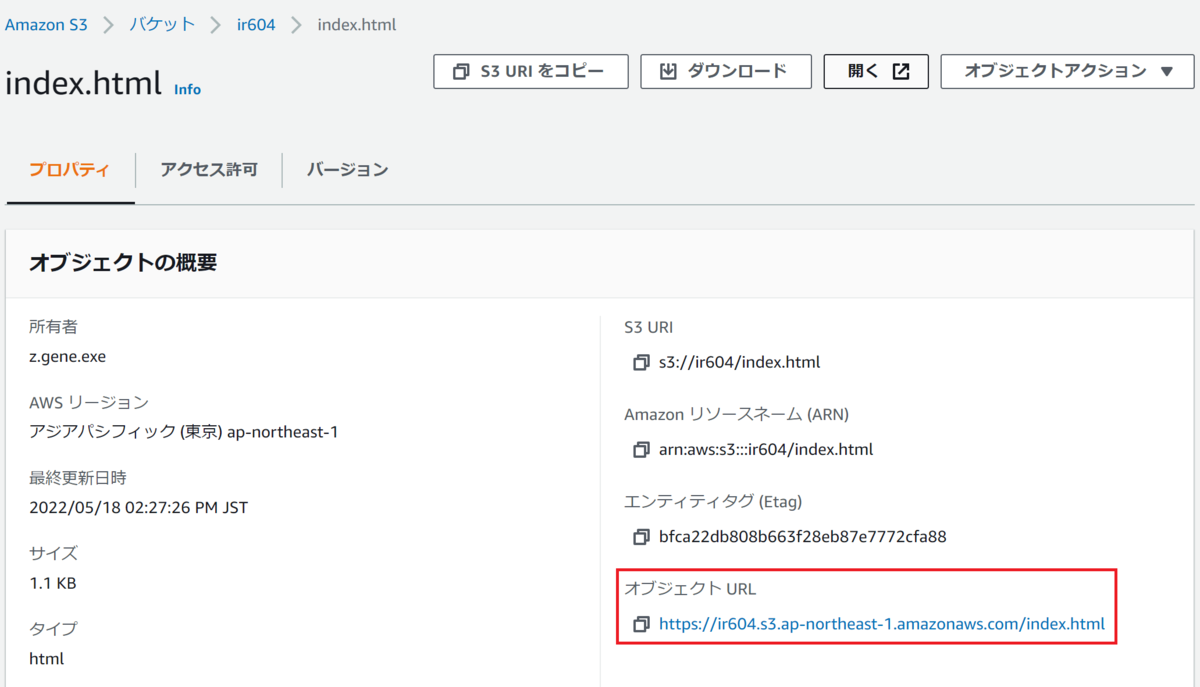This screenshot has height=687, width=1200.
Task: Click the ダウンロード button
Action: tap(726, 71)
